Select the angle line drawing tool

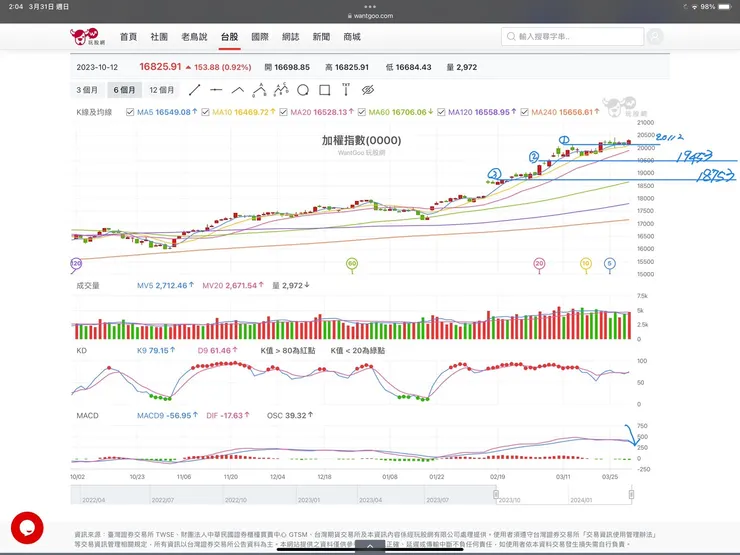pyautogui.click(x=238, y=90)
